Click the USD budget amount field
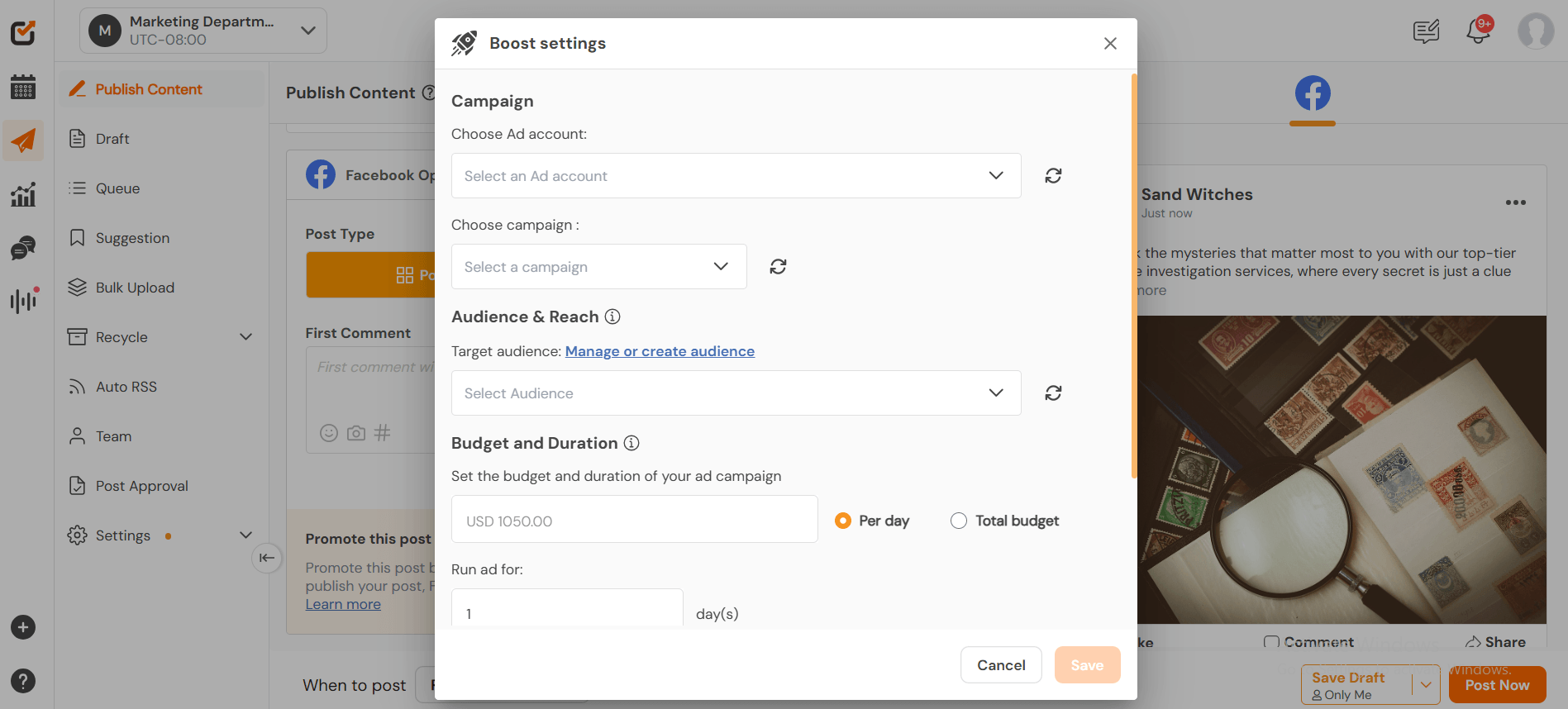This screenshot has width=1568, height=709. (x=635, y=519)
